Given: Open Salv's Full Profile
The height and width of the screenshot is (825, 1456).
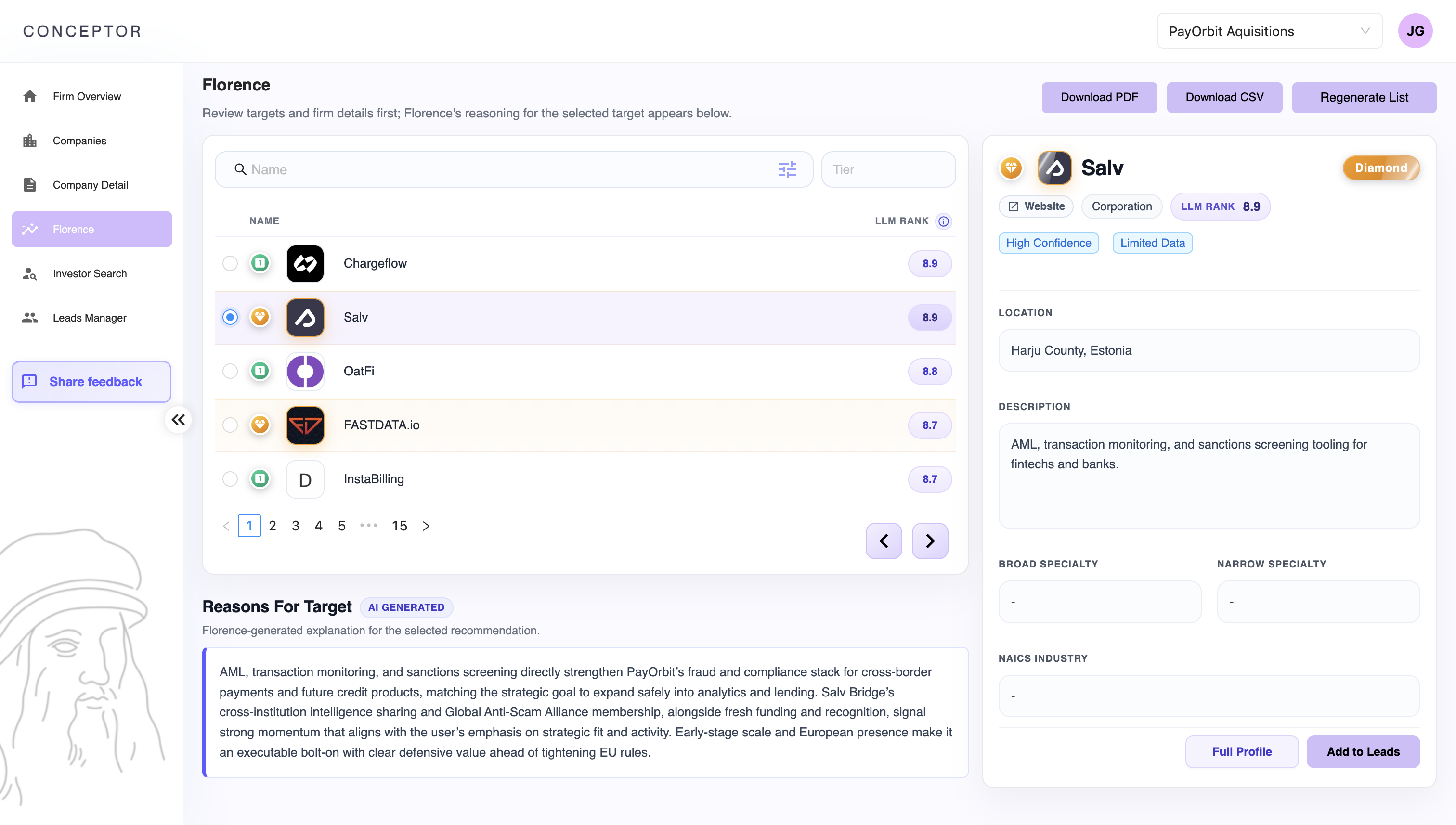Looking at the screenshot, I should 1242,752.
